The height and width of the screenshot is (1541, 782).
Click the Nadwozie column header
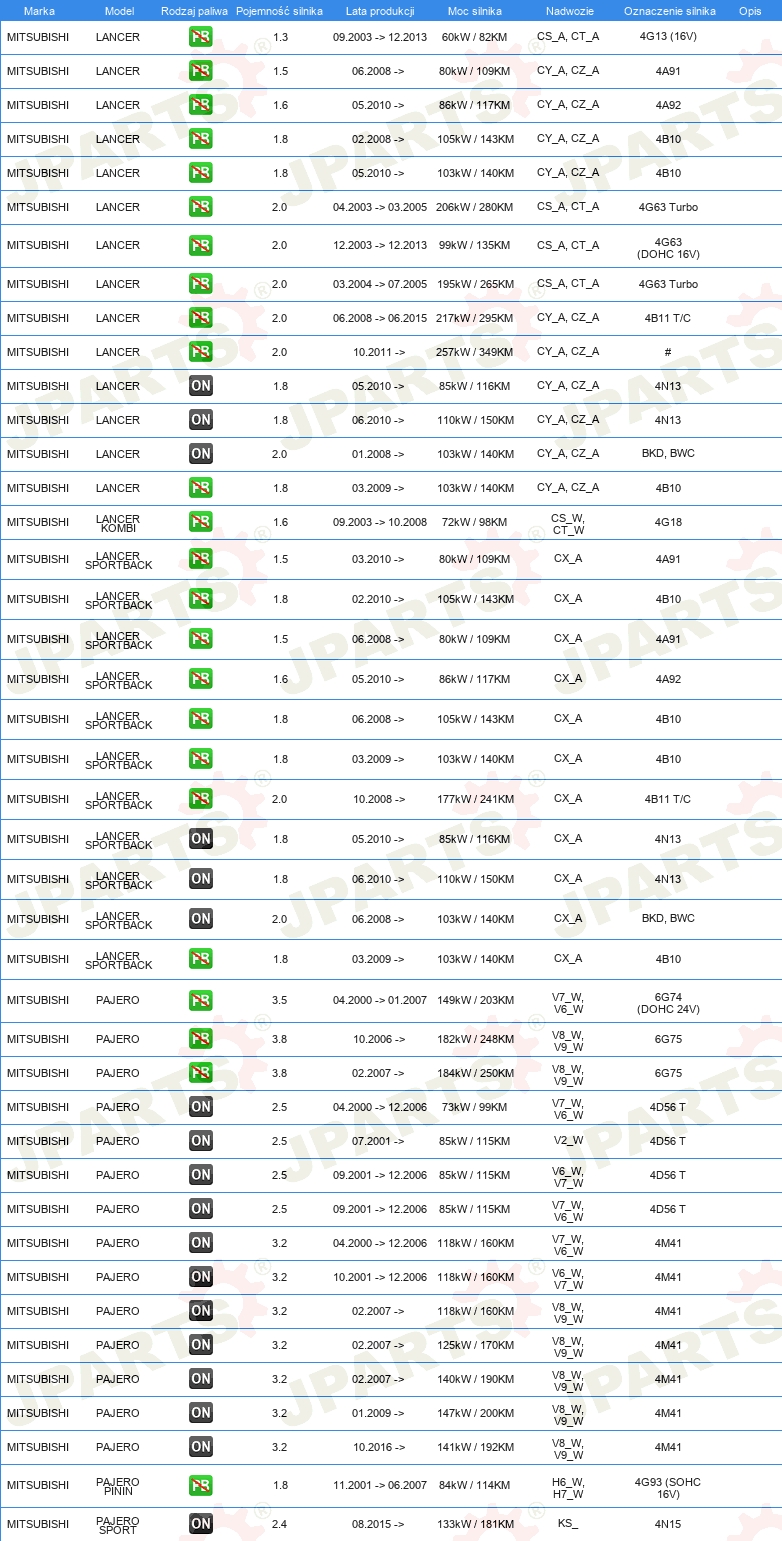[x=569, y=11]
